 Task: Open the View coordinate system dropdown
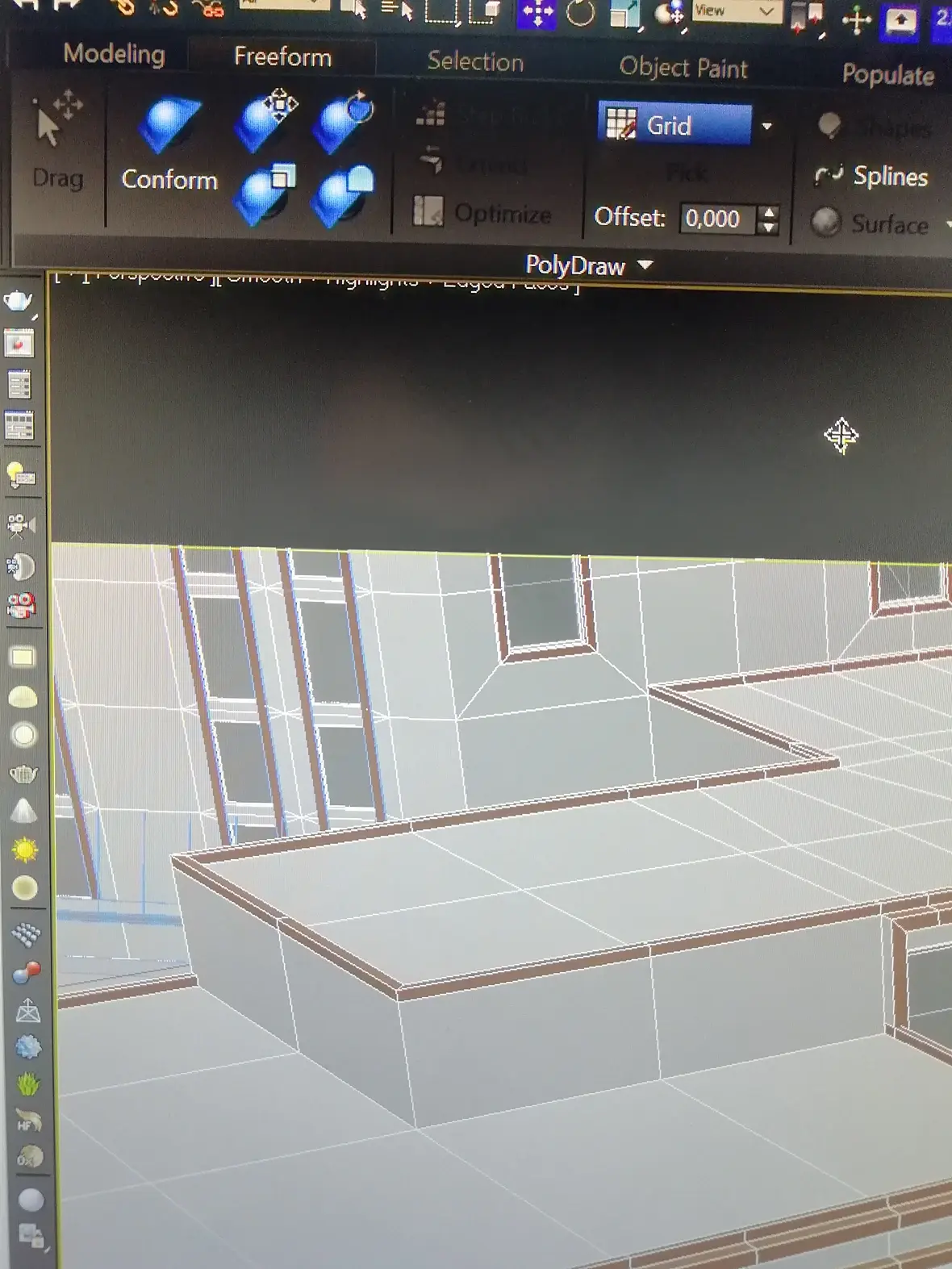click(x=736, y=11)
